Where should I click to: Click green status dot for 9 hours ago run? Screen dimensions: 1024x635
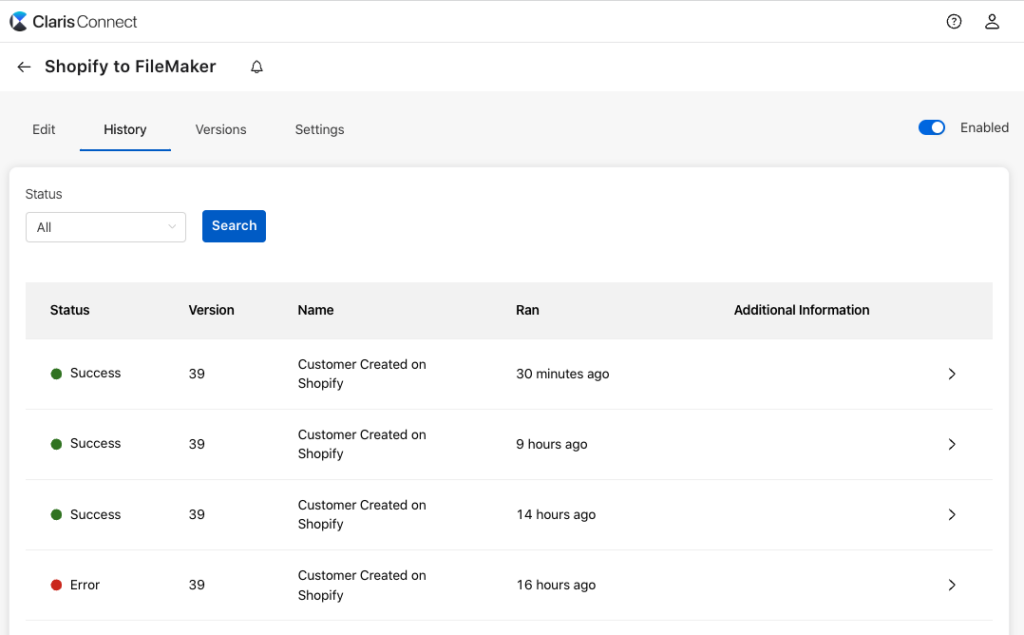(56, 444)
